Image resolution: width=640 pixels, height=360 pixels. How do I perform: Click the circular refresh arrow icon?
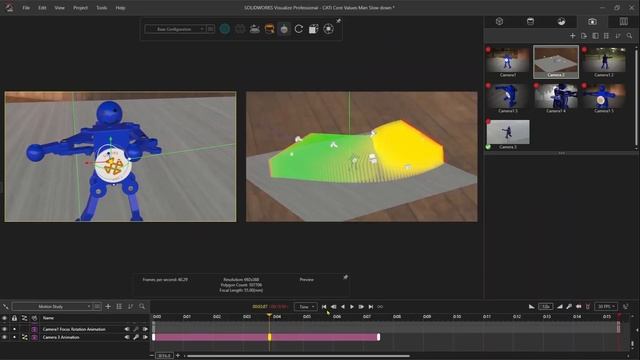point(299,29)
